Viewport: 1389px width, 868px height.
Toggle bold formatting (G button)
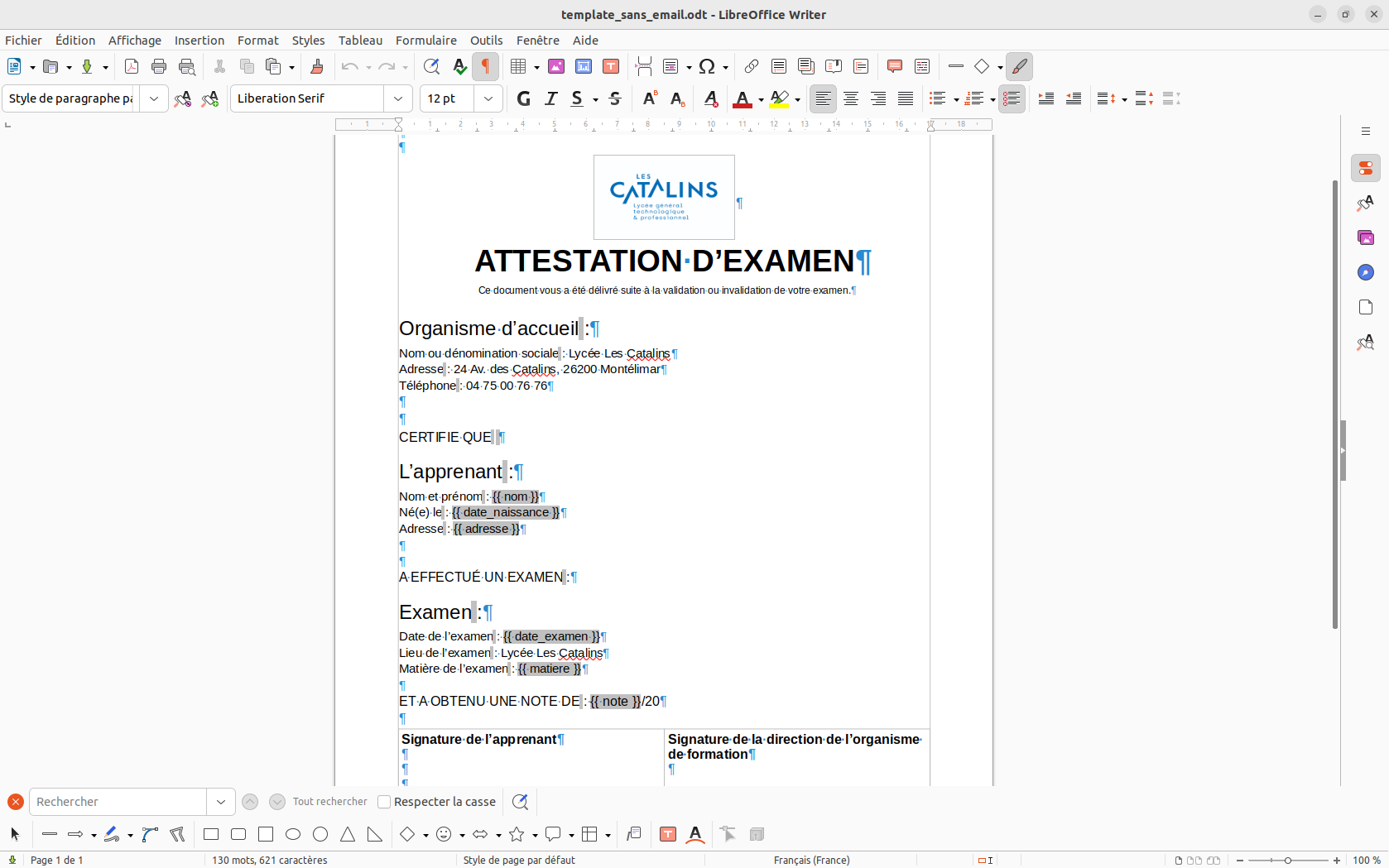(523, 98)
